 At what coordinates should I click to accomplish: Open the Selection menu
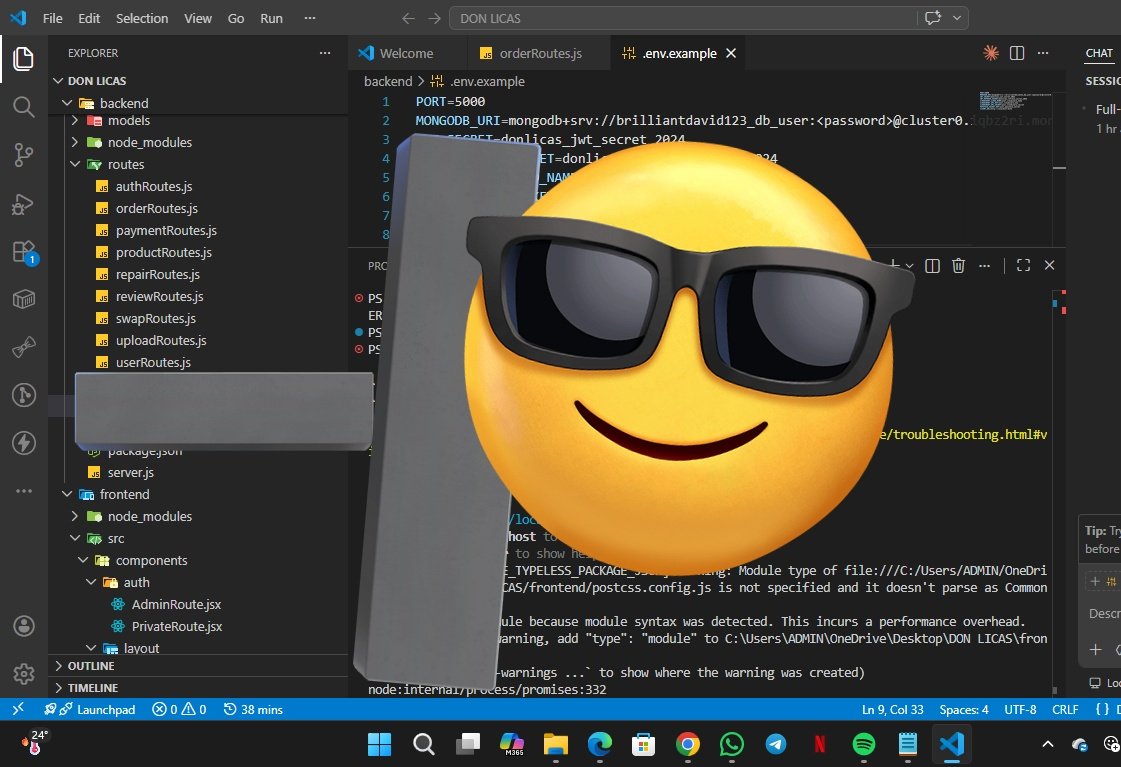pos(142,18)
